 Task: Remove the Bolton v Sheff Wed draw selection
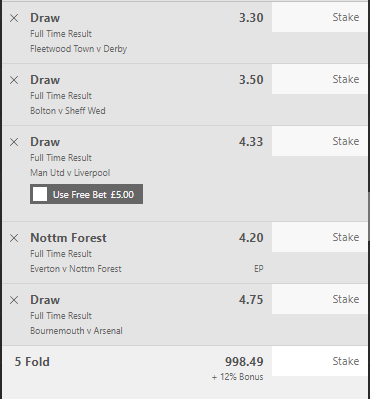14,80
